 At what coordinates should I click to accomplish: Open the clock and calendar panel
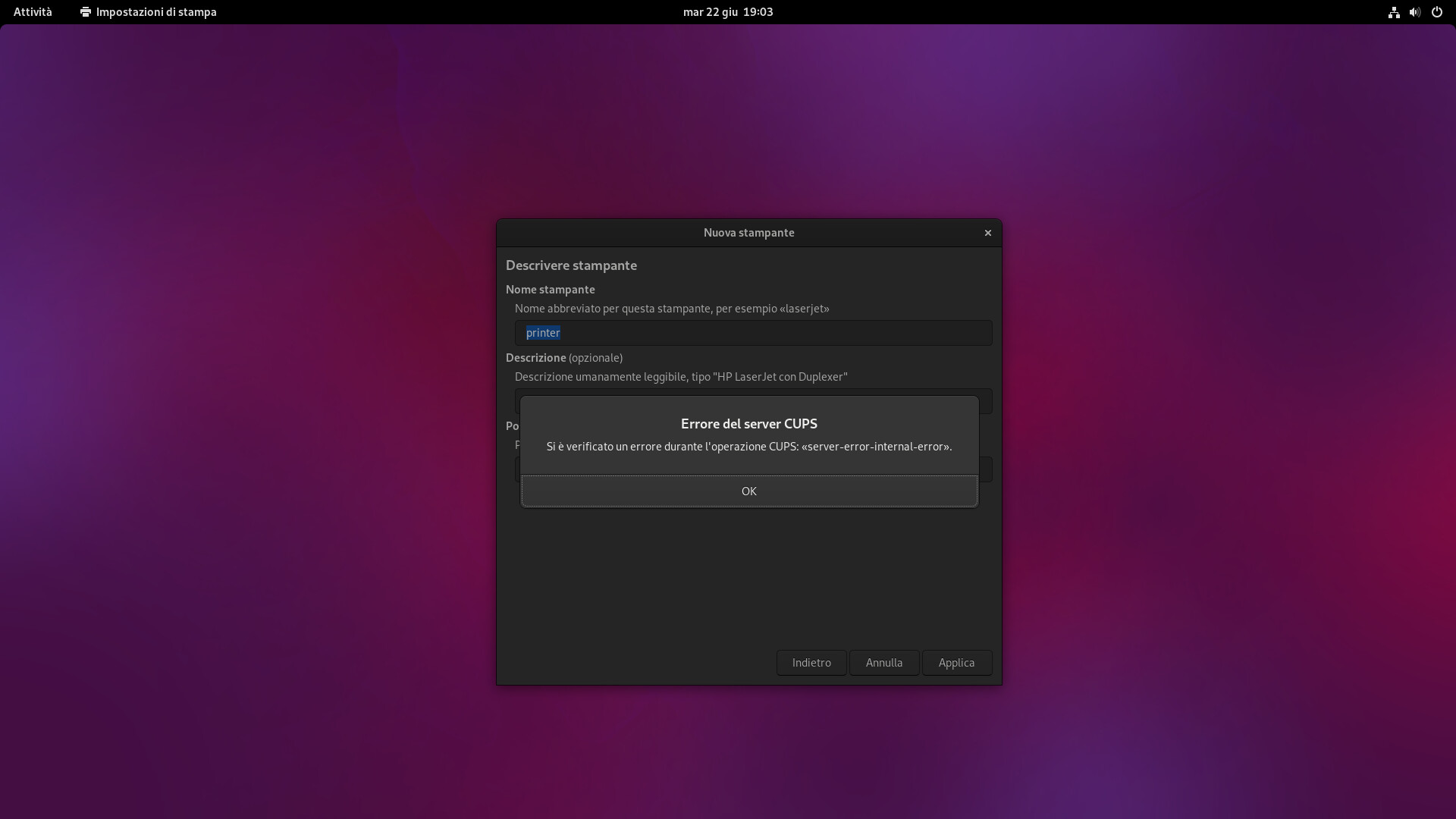pos(727,12)
